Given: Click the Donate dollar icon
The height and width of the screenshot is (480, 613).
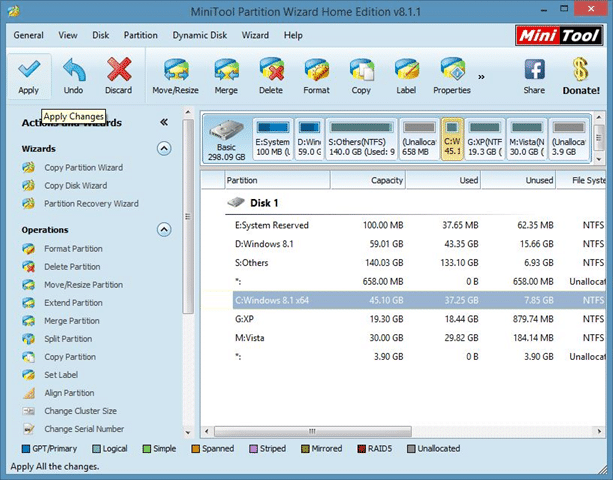Looking at the screenshot, I should point(581,70).
